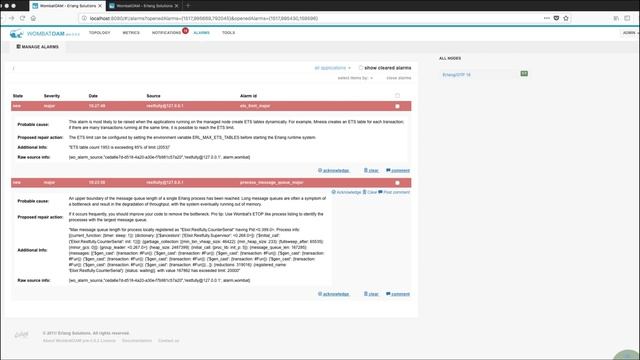Open the Admin user dropdown
Viewport: 640px width, 360px height.
click(630, 33)
